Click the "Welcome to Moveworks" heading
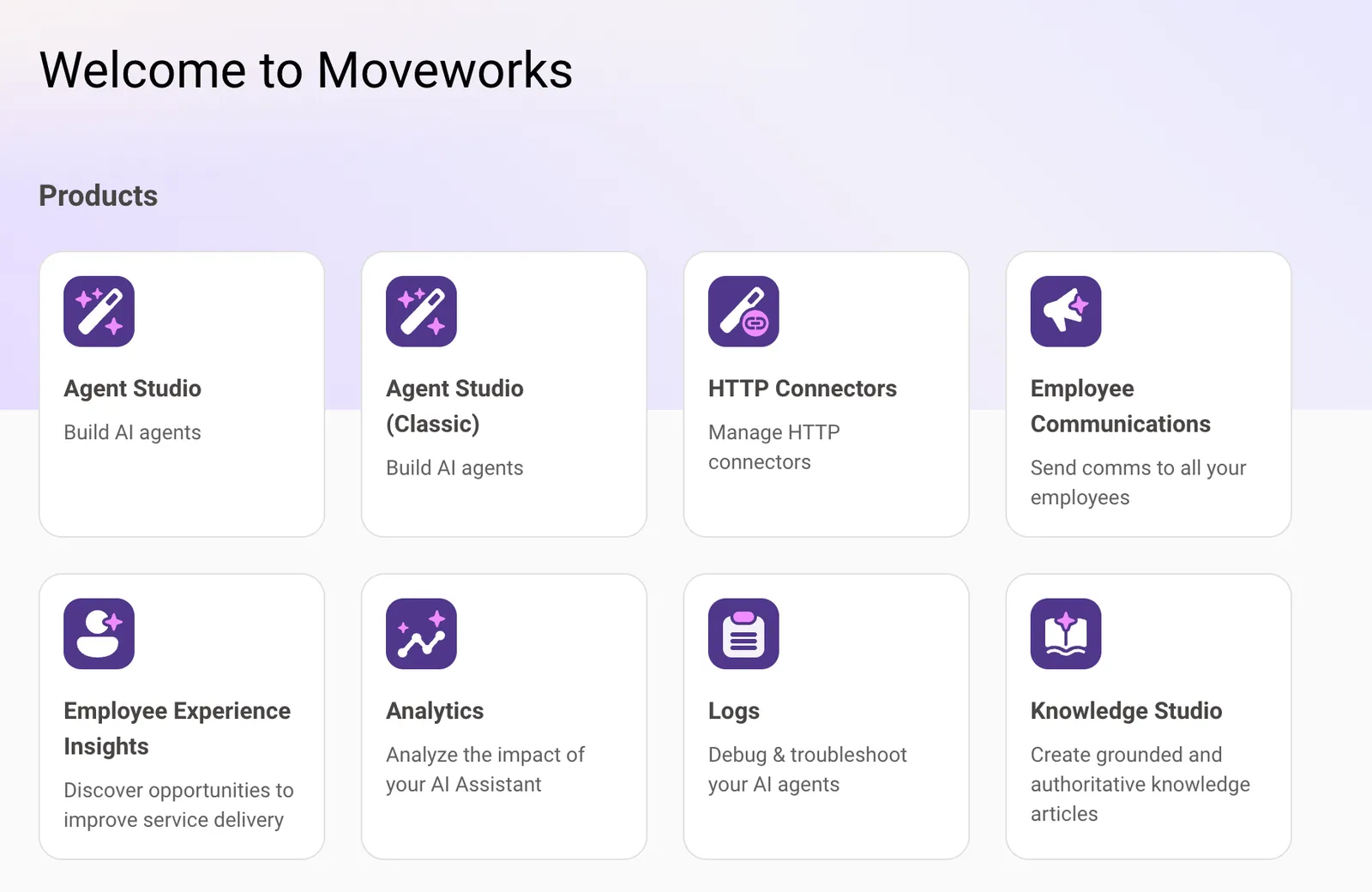The image size is (1372, 892). click(306, 69)
